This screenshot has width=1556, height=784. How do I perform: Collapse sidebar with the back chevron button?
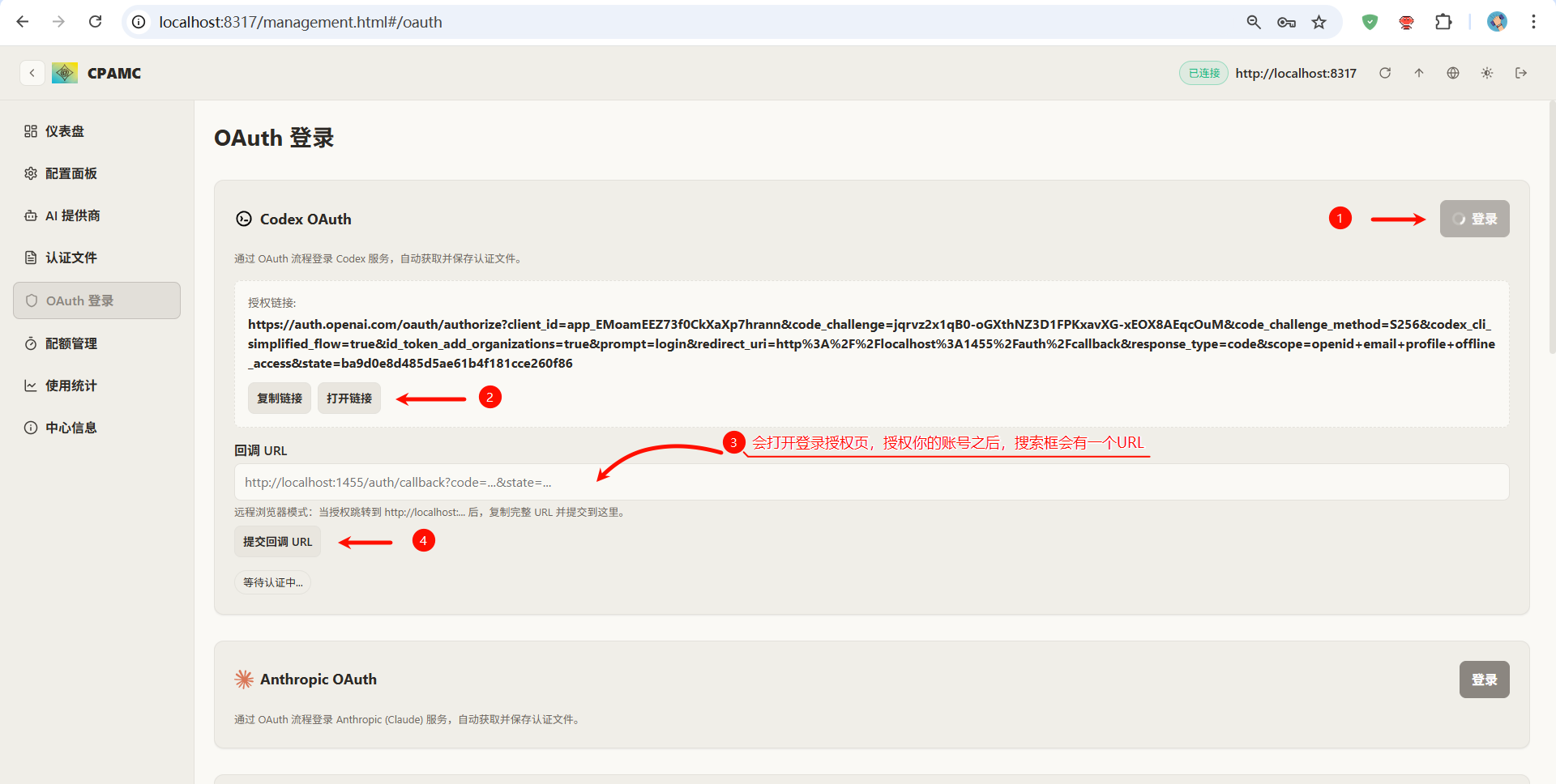click(x=32, y=73)
